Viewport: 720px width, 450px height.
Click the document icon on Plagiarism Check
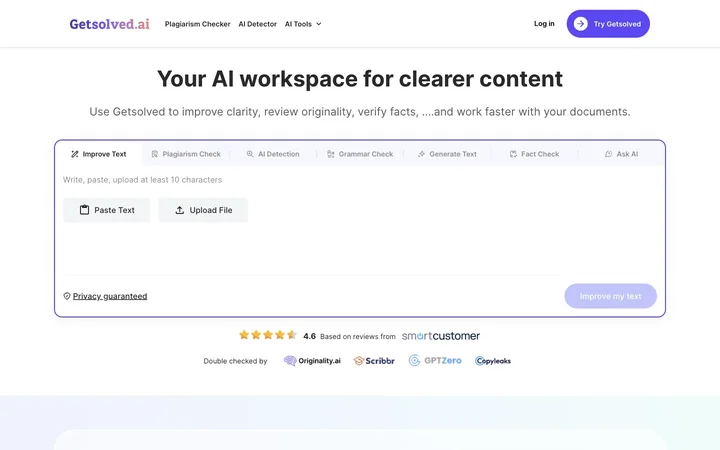point(155,154)
